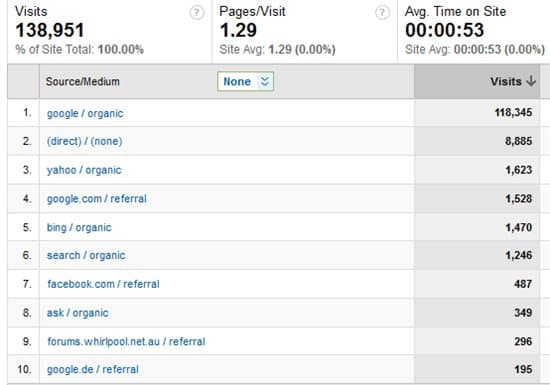Open the ask / organic link
Image resolution: width=550 pixels, height=385 pixels.
pos(78,313)
